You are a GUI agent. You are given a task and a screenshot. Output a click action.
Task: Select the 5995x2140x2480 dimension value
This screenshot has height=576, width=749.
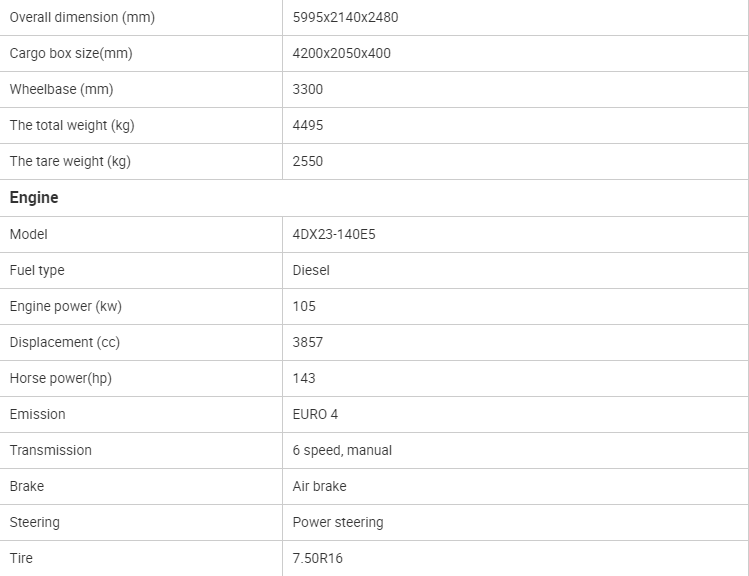point(345,17)
